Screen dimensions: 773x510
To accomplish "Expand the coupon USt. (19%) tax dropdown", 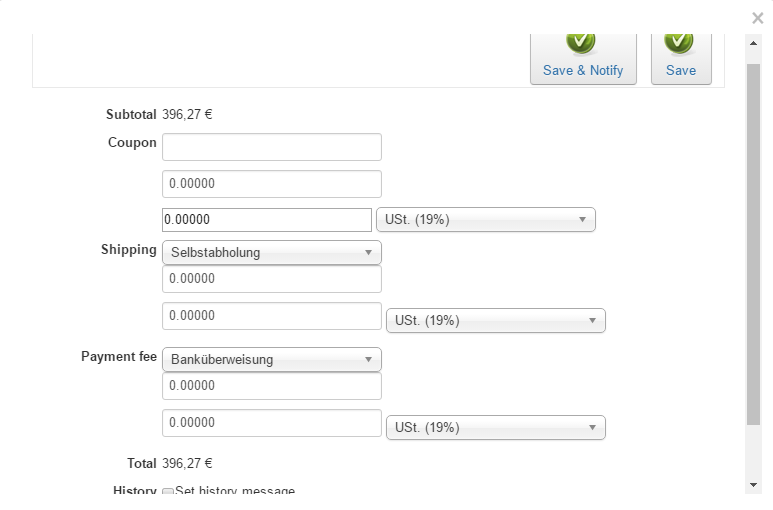I will click(485, 220).
